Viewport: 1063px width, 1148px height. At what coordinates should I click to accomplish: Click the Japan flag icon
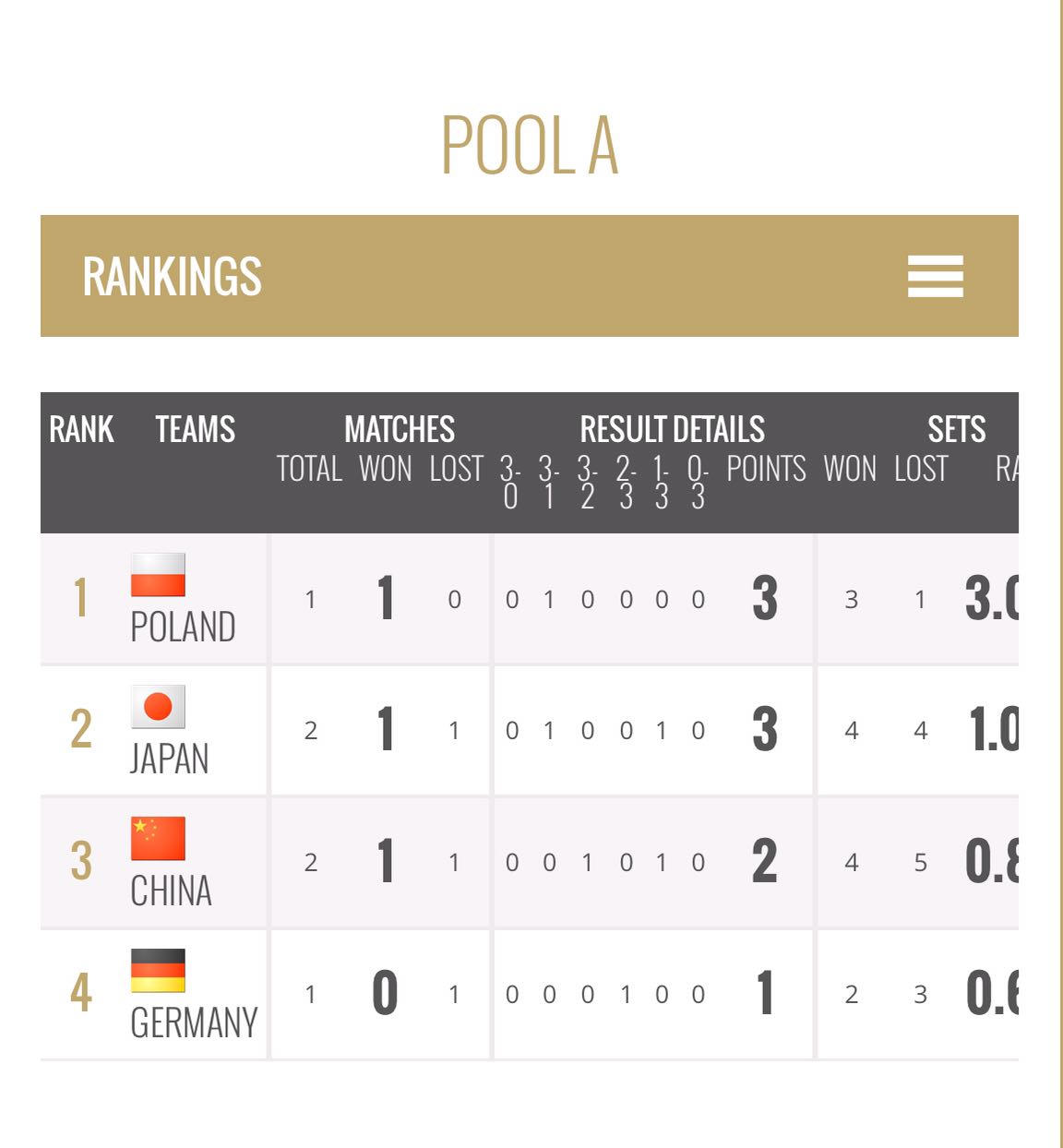pos(158,707)
